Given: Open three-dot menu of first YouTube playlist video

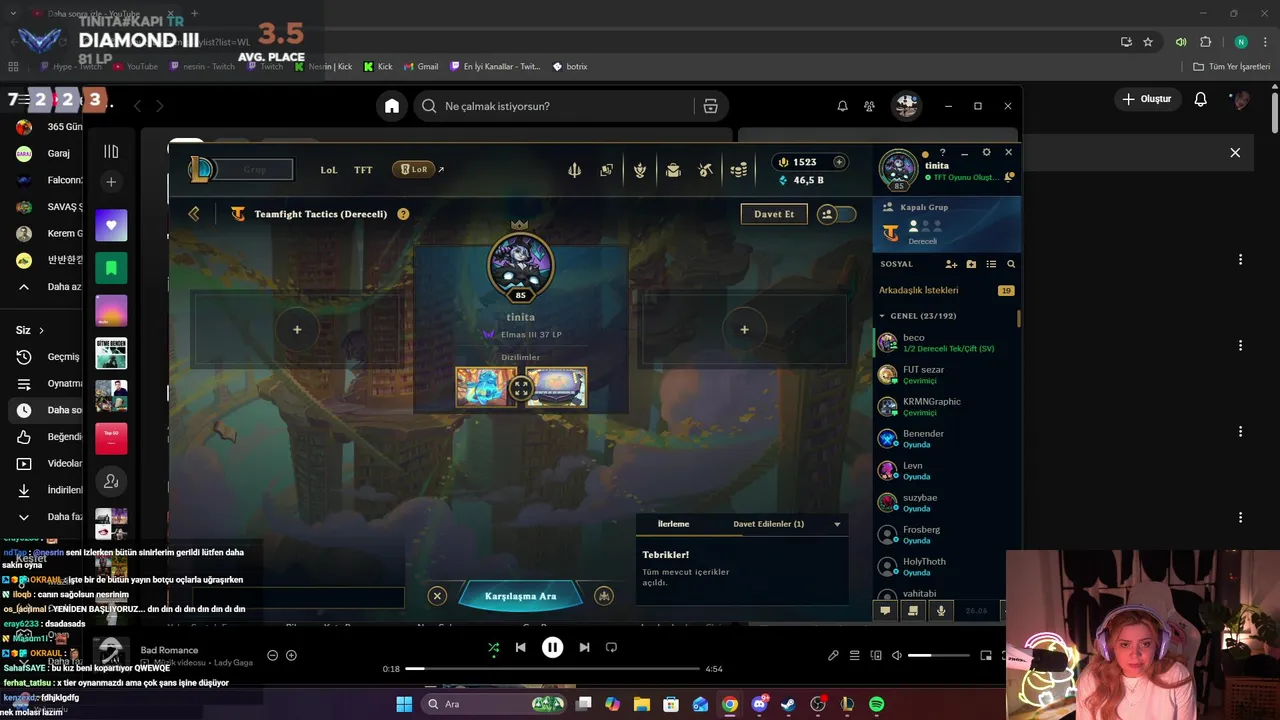Looking at the screenshot, I should (1240, 259).
